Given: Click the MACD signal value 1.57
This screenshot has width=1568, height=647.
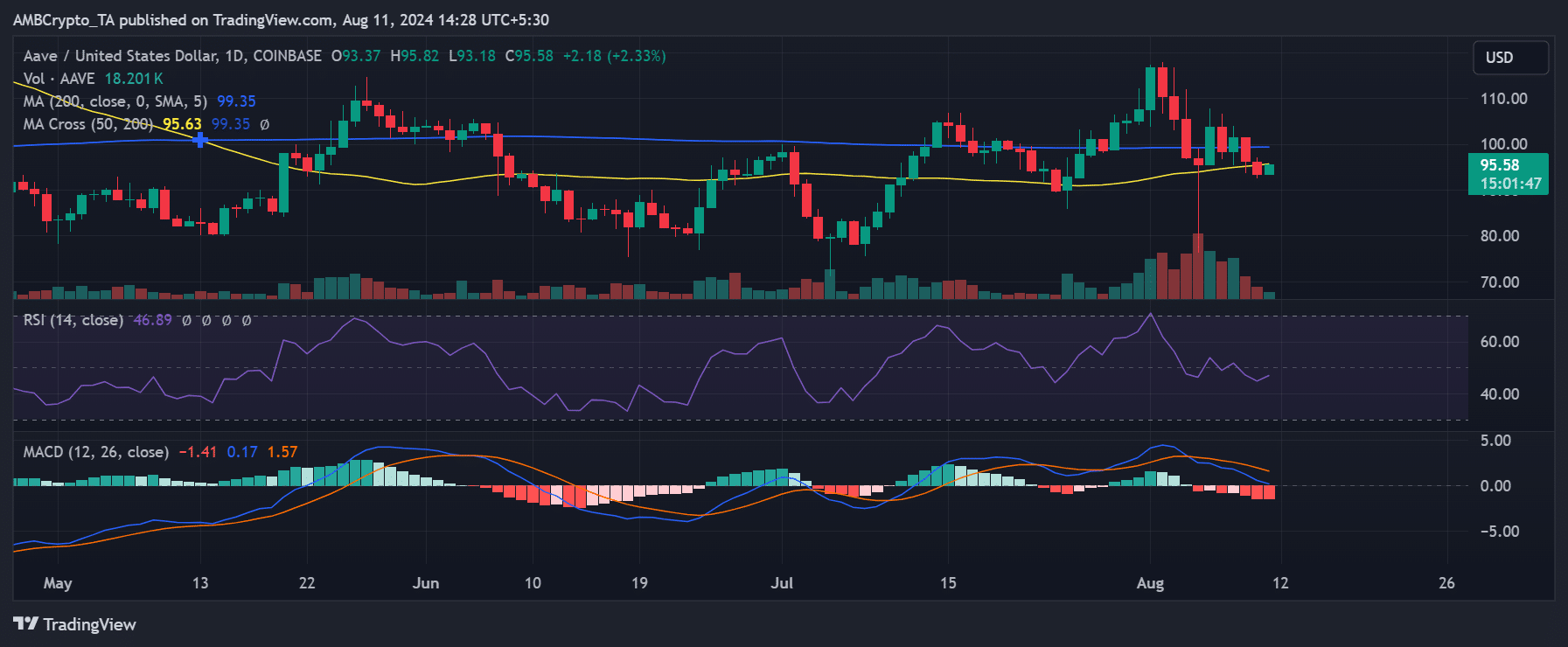Looking at the screenshot, I should [282, 452].
